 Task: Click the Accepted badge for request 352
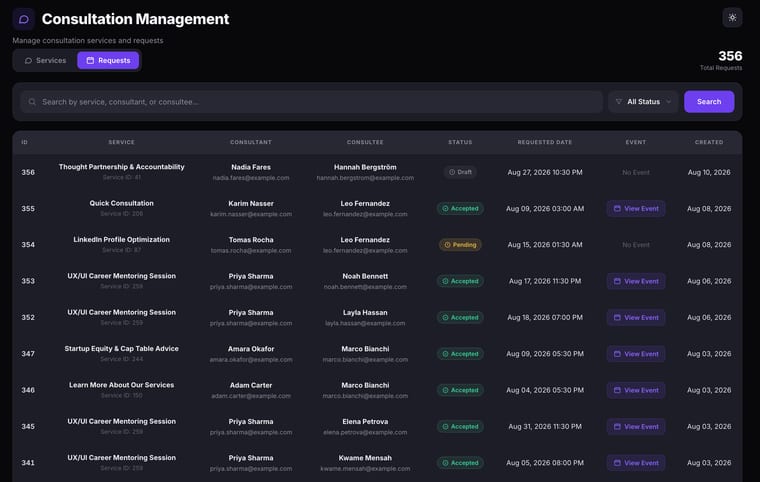pos(460,318)
